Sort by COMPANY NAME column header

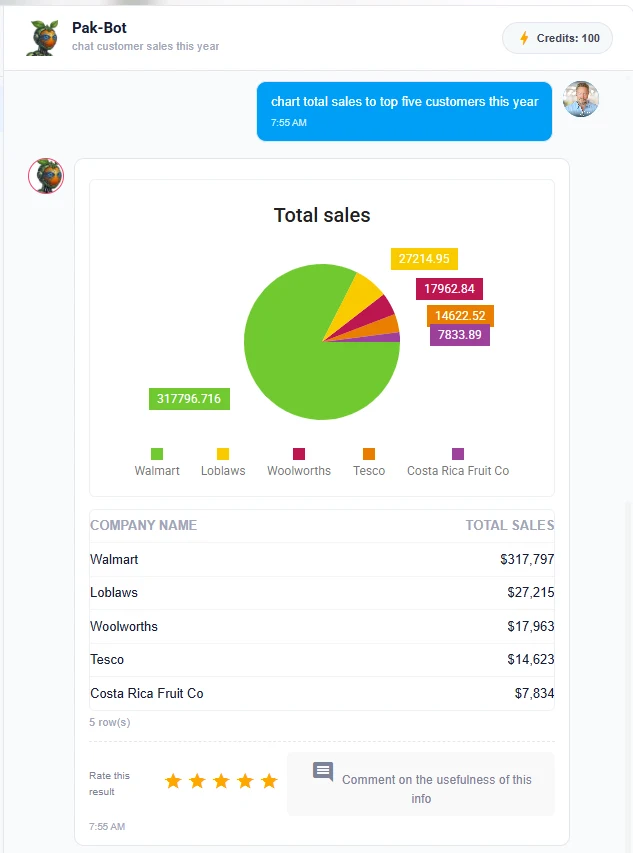[x=144, y=525]
